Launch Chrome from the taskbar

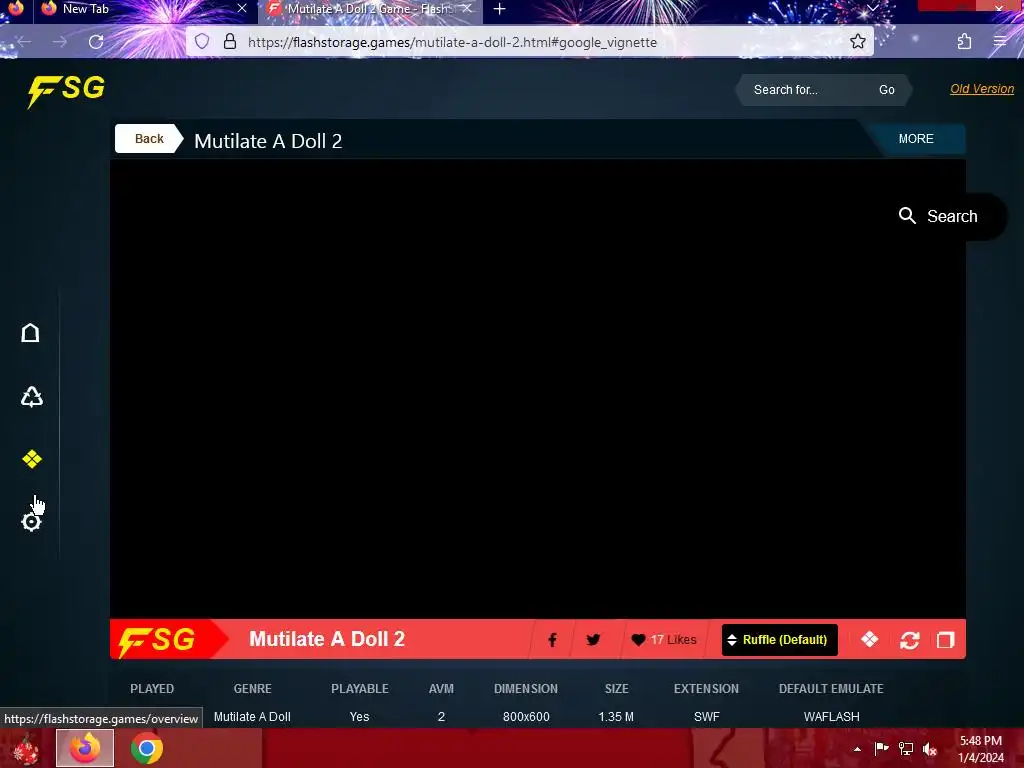[x=146, y=748]
